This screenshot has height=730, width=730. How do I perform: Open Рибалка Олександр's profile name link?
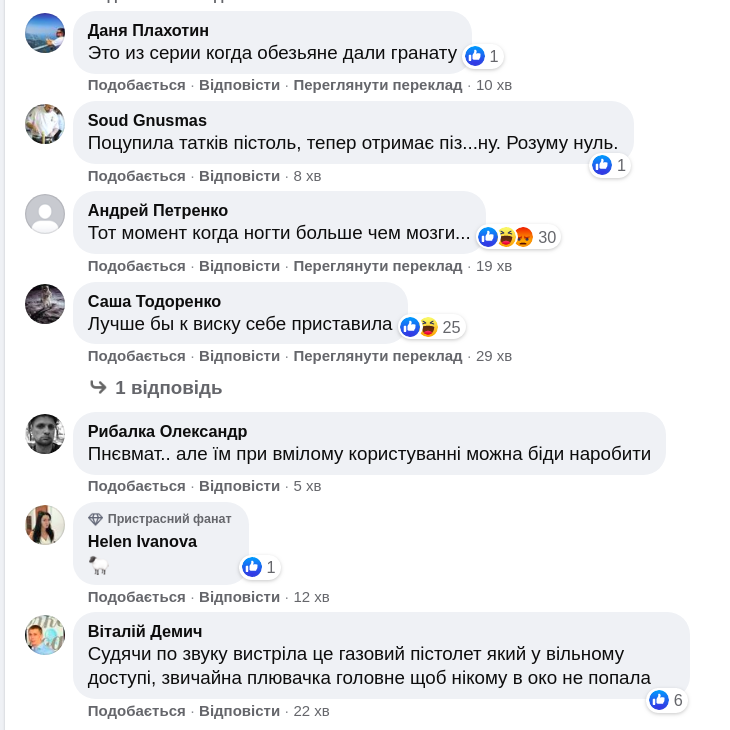(167, 431)
